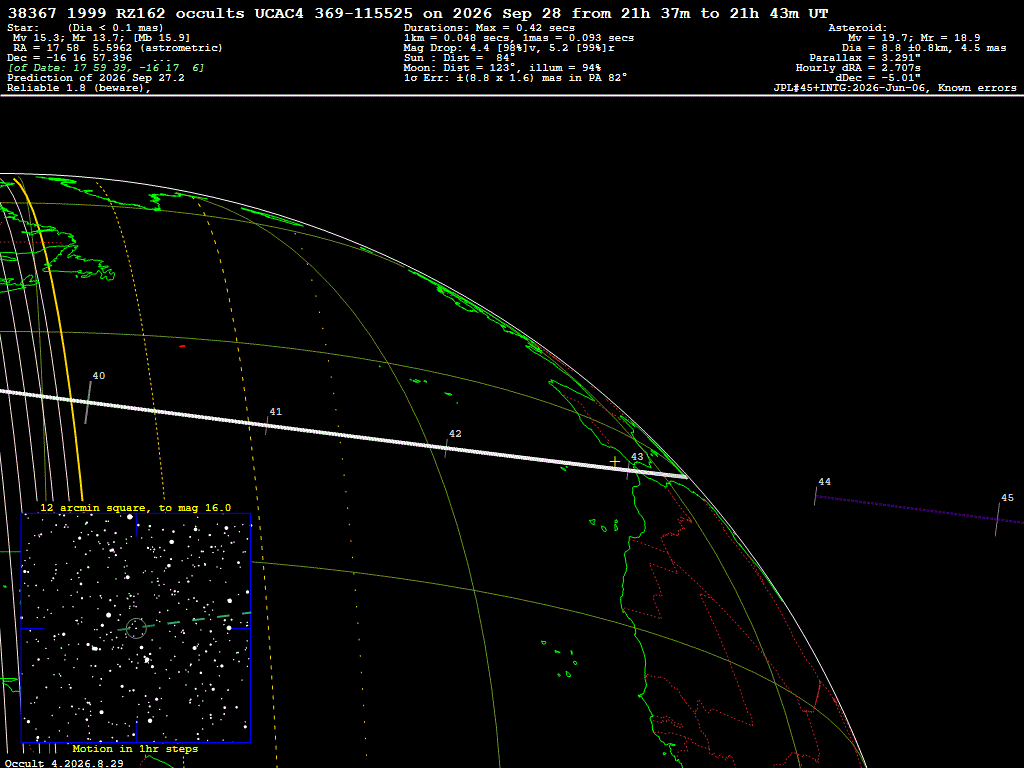The image size is (1024, 768).
Task: Select the minute 43 tick near the coast
Action: point(628,469)
